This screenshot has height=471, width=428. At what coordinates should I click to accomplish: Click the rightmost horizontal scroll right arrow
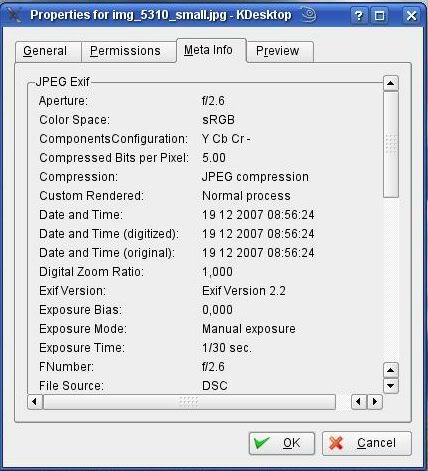[x=375, y=402]
